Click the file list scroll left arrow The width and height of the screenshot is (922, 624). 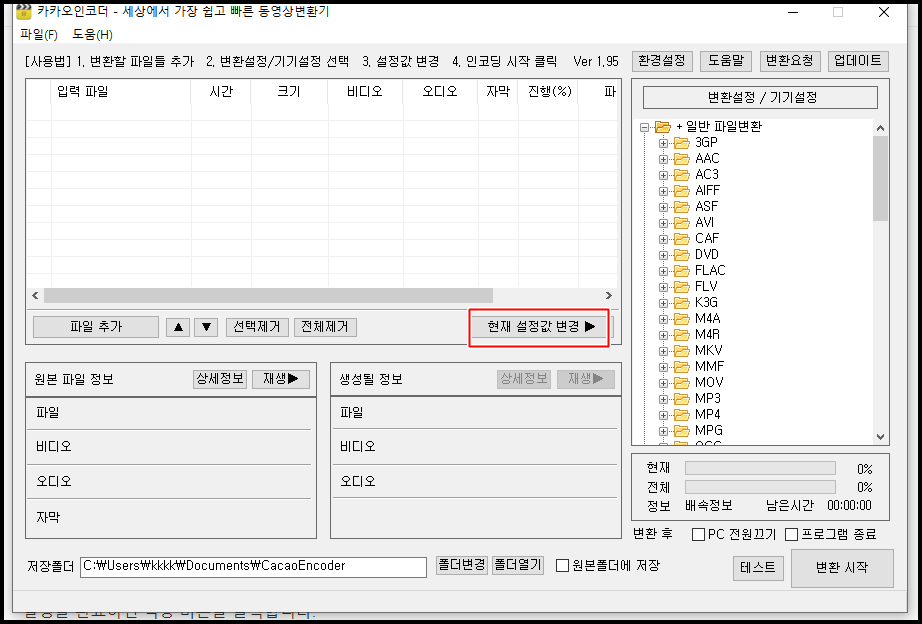[x=35, y=296]
